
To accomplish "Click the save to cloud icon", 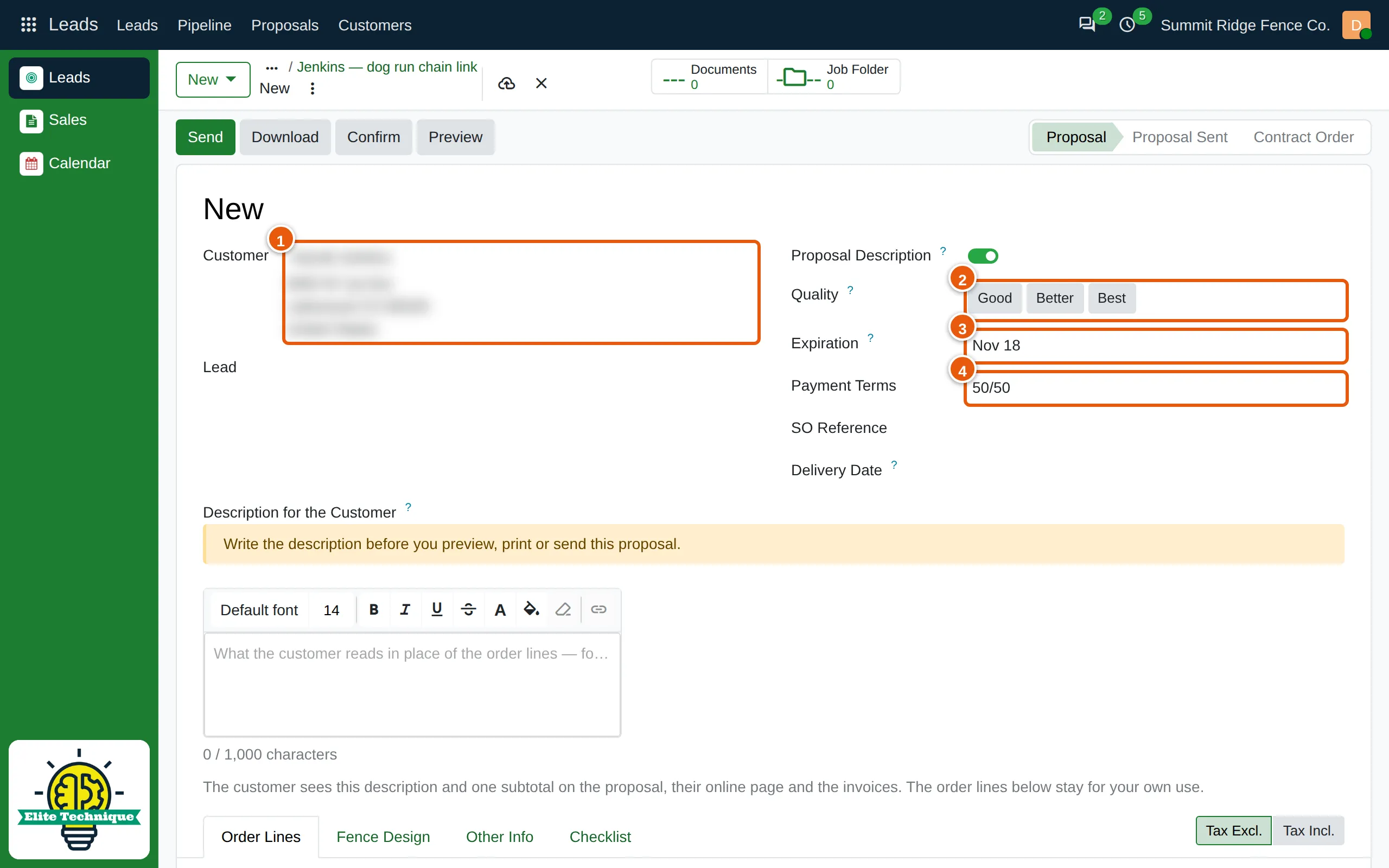I will pyautogui.click(x=506, y=83).
